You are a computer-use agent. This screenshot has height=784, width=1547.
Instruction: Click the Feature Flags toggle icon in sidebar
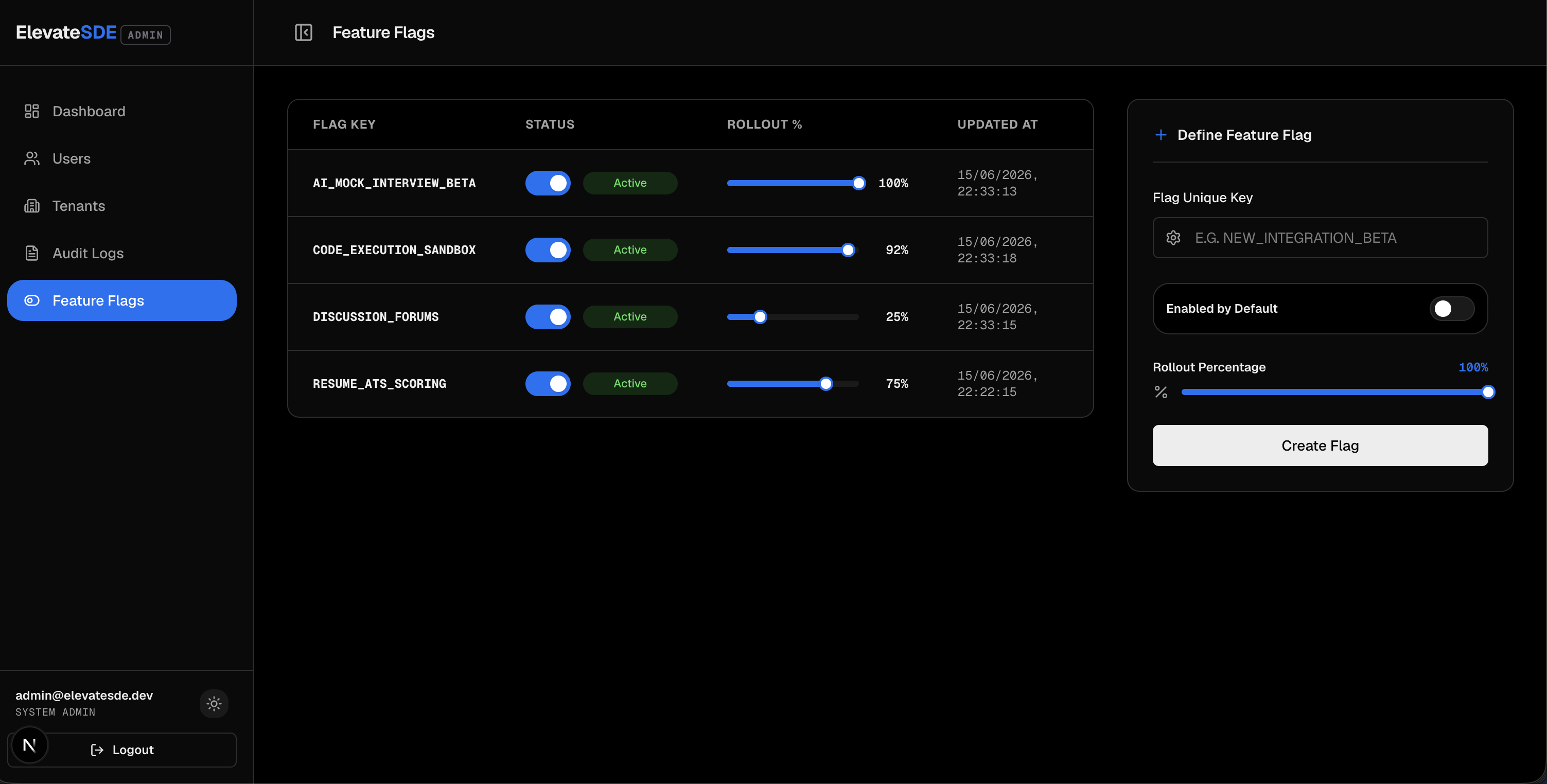(32, 300)
